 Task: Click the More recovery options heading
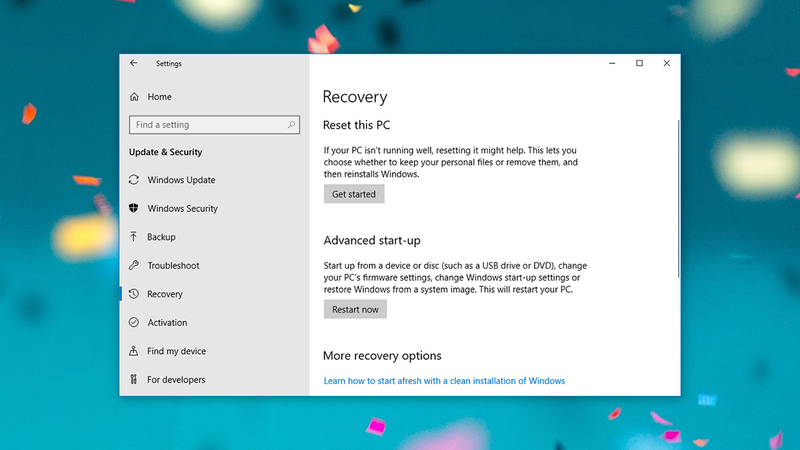pyautogui.click(x=382, y=356)
